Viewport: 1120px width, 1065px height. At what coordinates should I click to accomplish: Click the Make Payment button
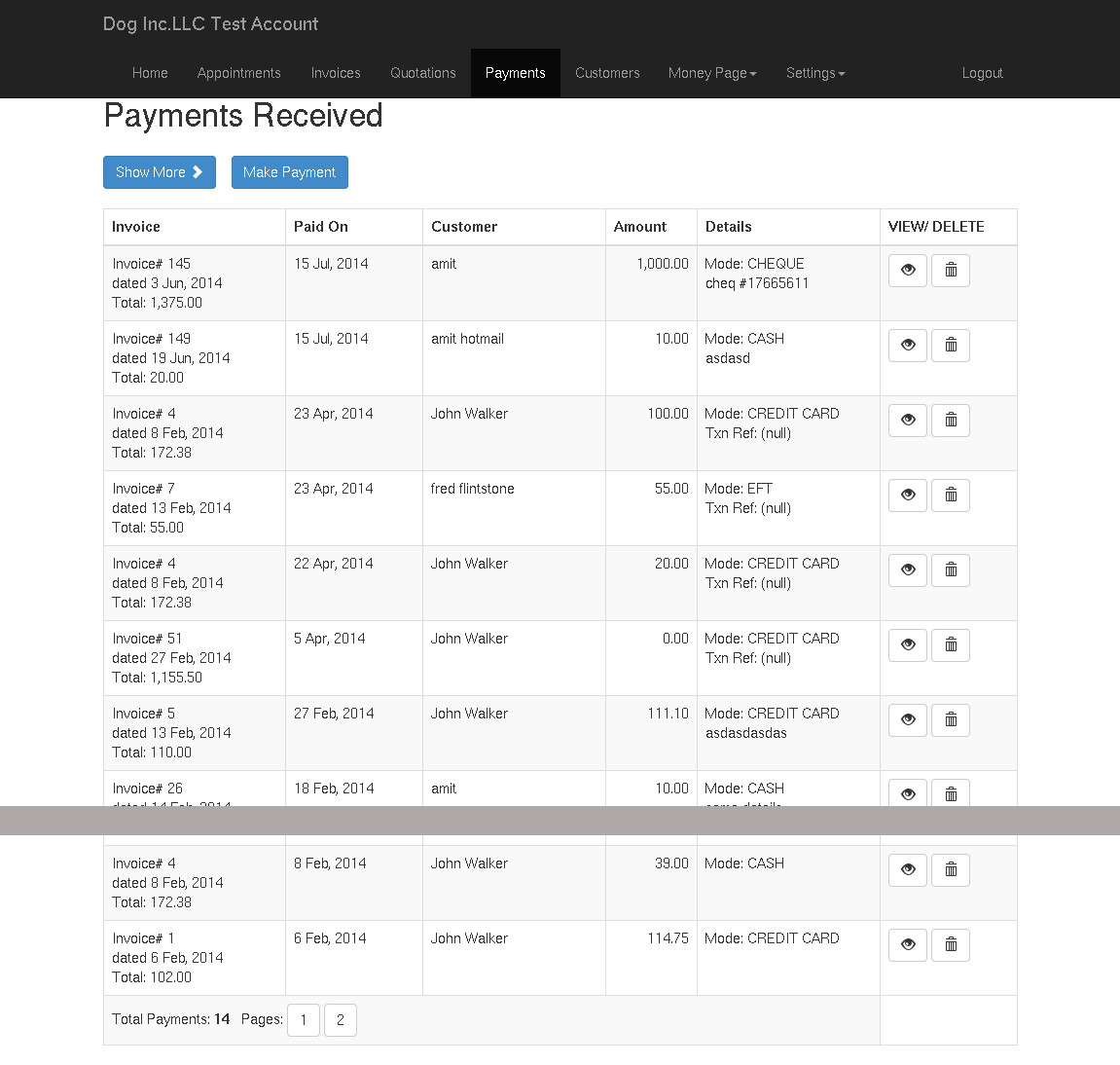pos(289,172)
